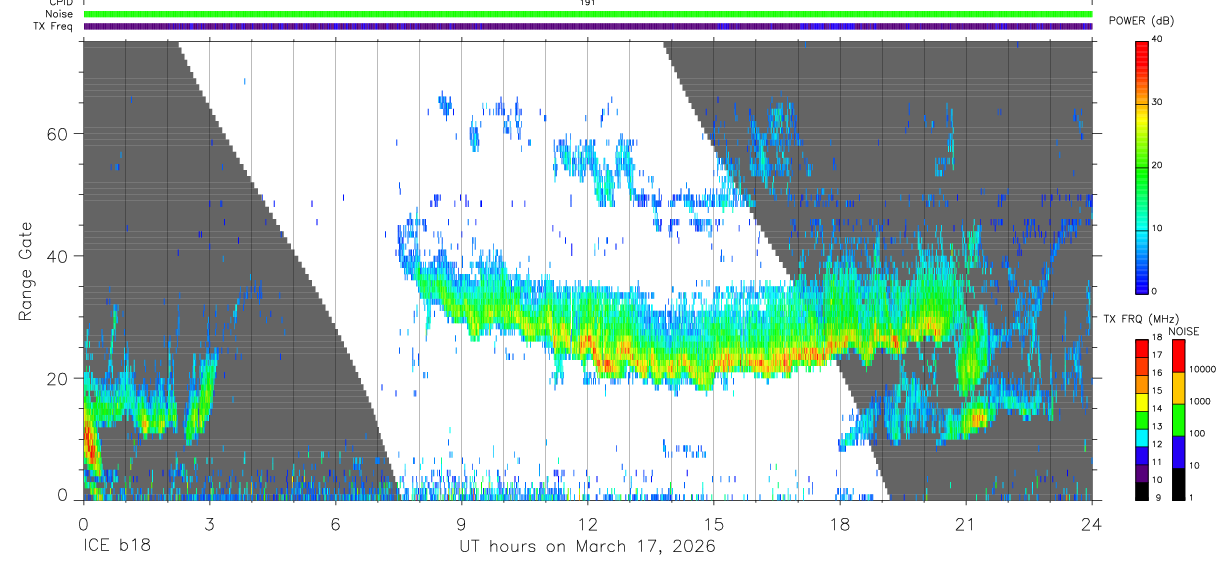Click the noise scale value '10000'
1228x567 pixels.
[1203, 368]
